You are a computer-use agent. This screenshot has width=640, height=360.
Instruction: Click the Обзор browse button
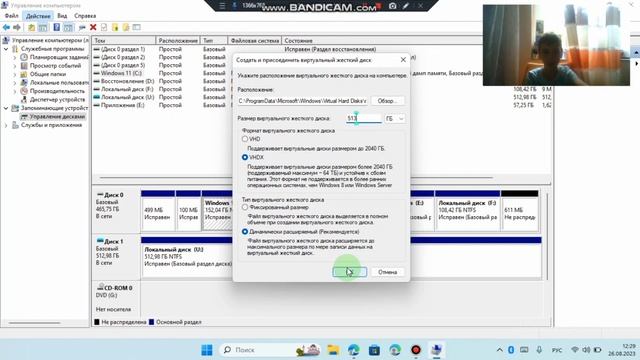(386, 101)
